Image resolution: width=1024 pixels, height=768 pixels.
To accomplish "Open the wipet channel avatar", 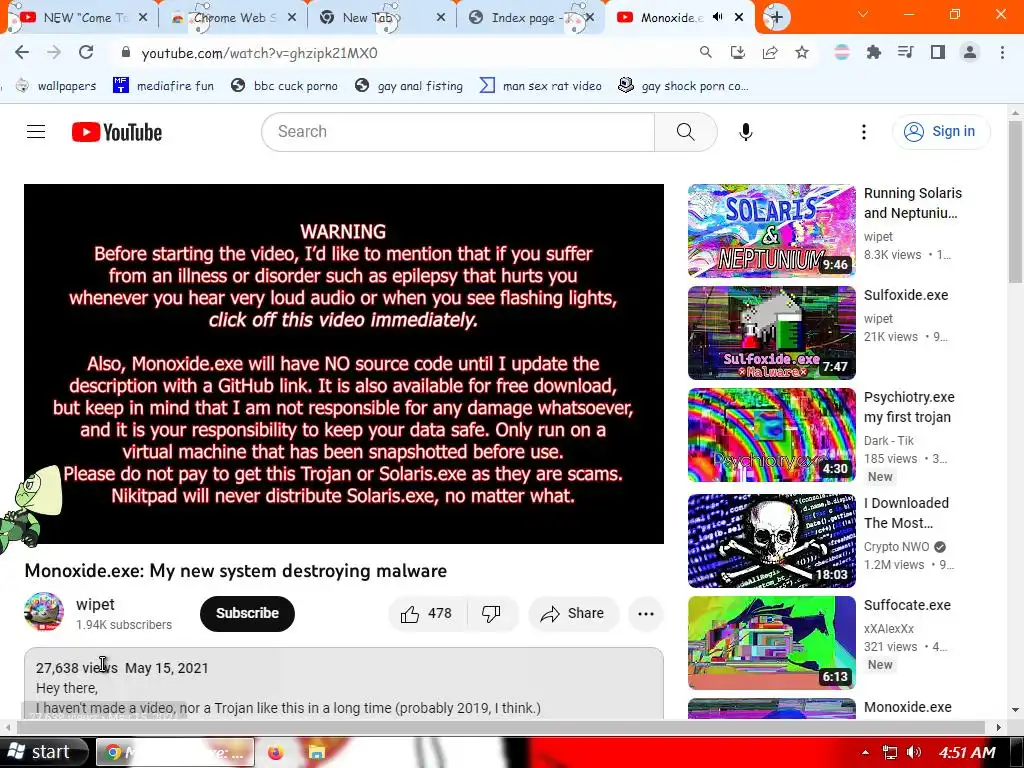I will click(44, 613).
